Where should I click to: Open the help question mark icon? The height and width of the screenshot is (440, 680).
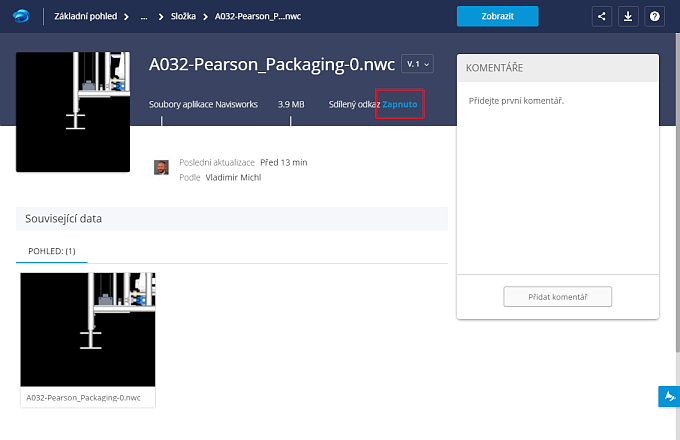pos(654,16)
